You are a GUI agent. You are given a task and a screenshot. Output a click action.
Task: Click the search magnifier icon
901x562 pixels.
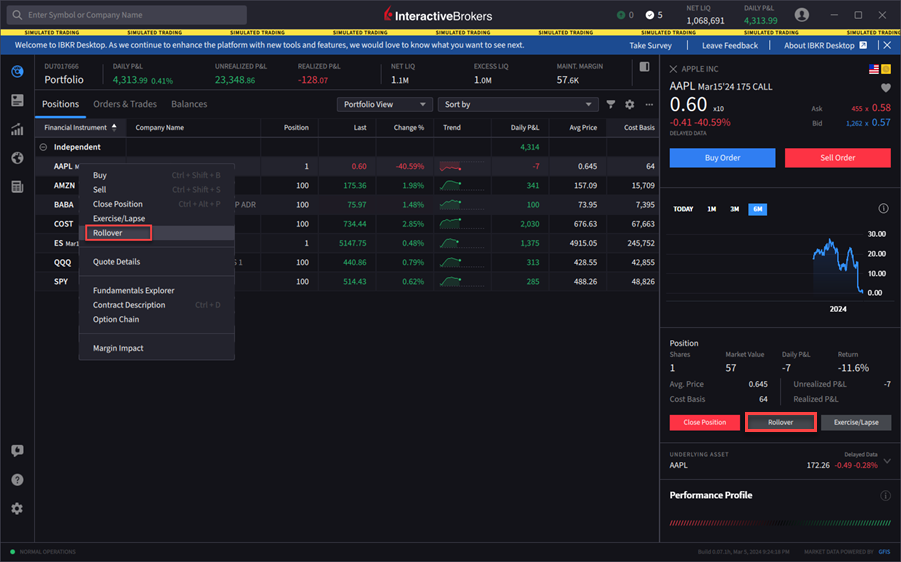tap(17, 15)
